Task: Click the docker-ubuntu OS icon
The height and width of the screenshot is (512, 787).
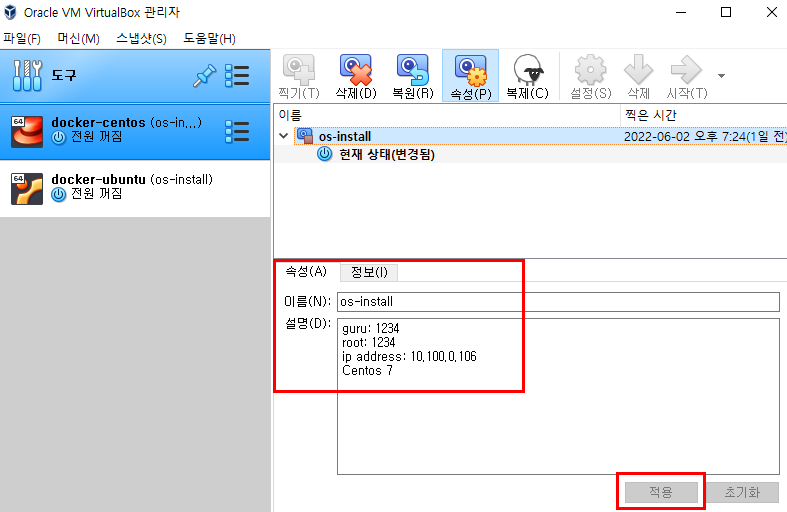Action: pos(27,189)
